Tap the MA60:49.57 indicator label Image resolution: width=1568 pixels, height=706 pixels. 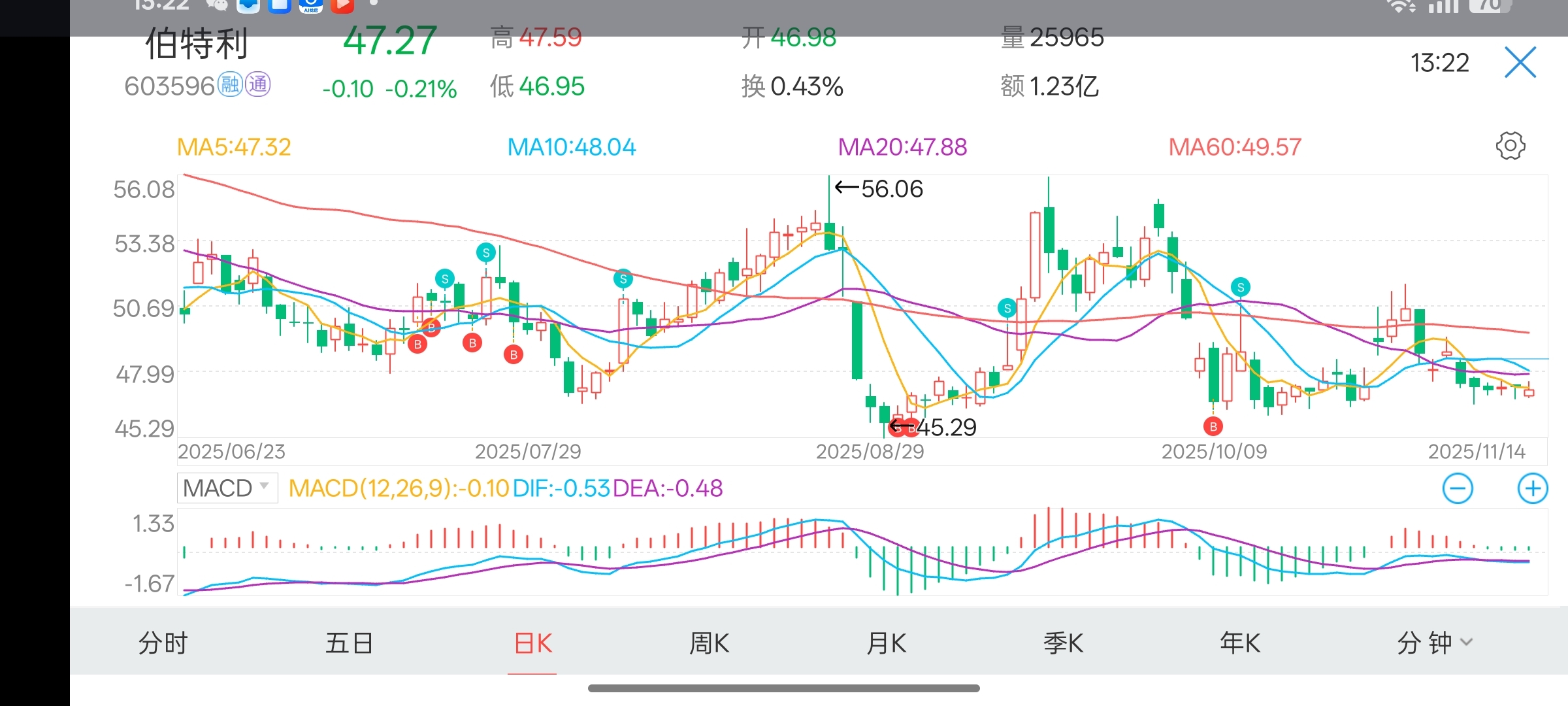[x=1234, y=147]
